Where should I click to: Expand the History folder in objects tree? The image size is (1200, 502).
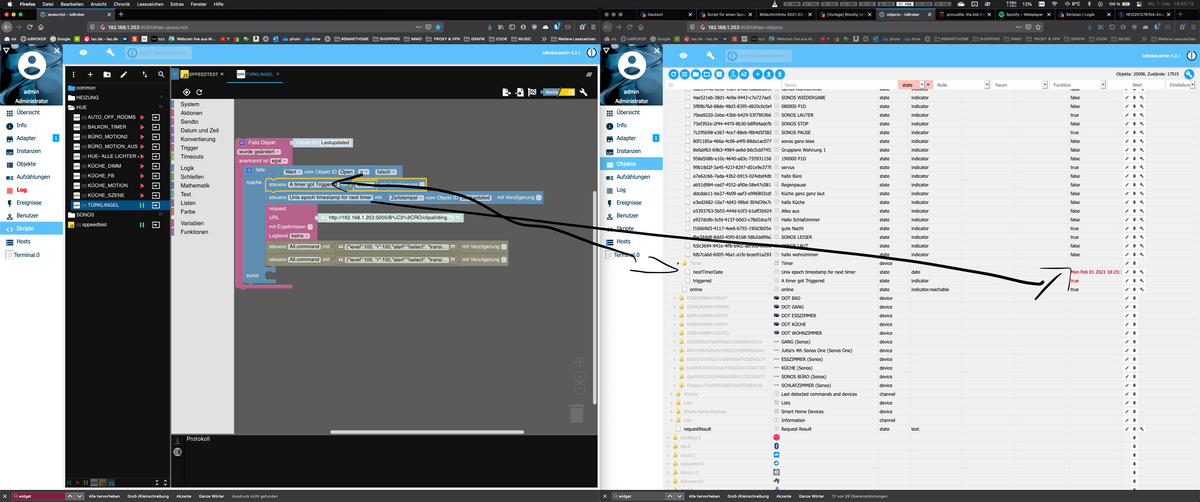pos(670,394)
